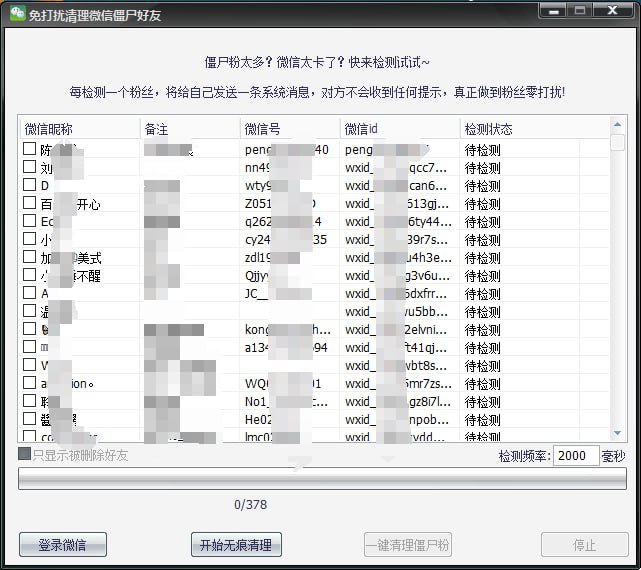This screenshot has width=641, height=570.
Task: Click the 检测状态 column header
Action: (x=534, y=129)
